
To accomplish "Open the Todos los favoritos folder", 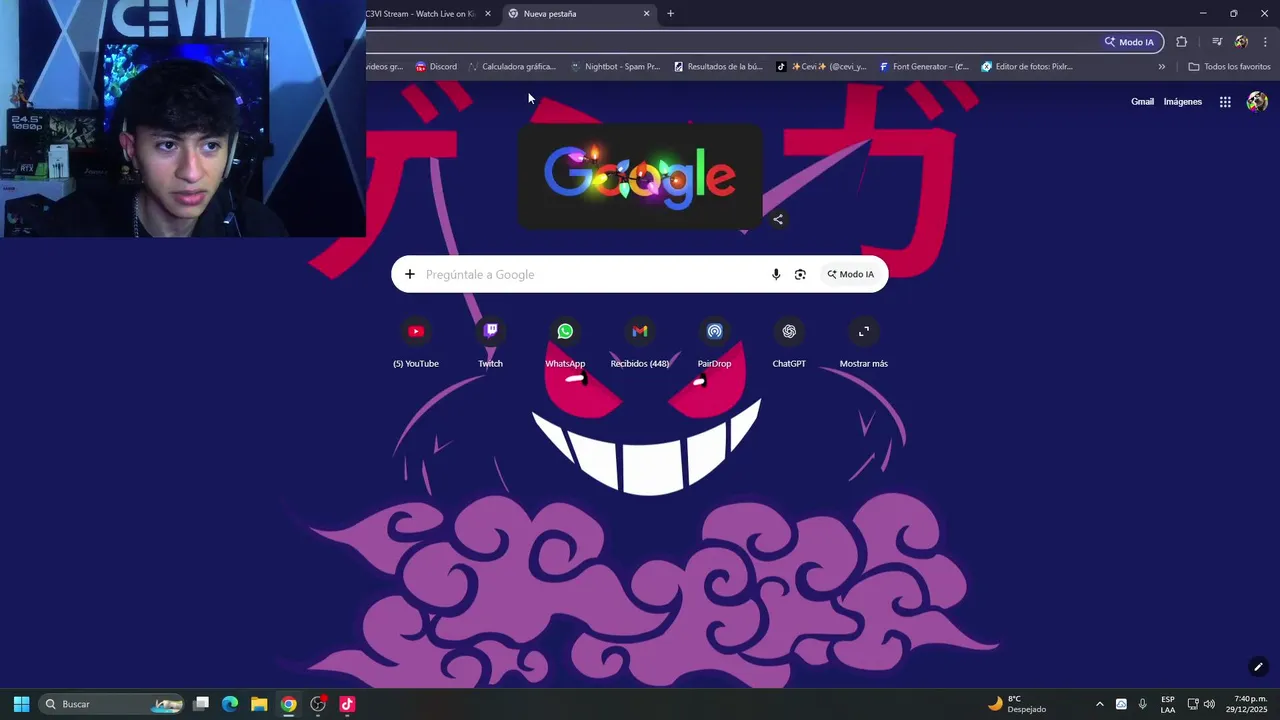I will [1229, 67].
